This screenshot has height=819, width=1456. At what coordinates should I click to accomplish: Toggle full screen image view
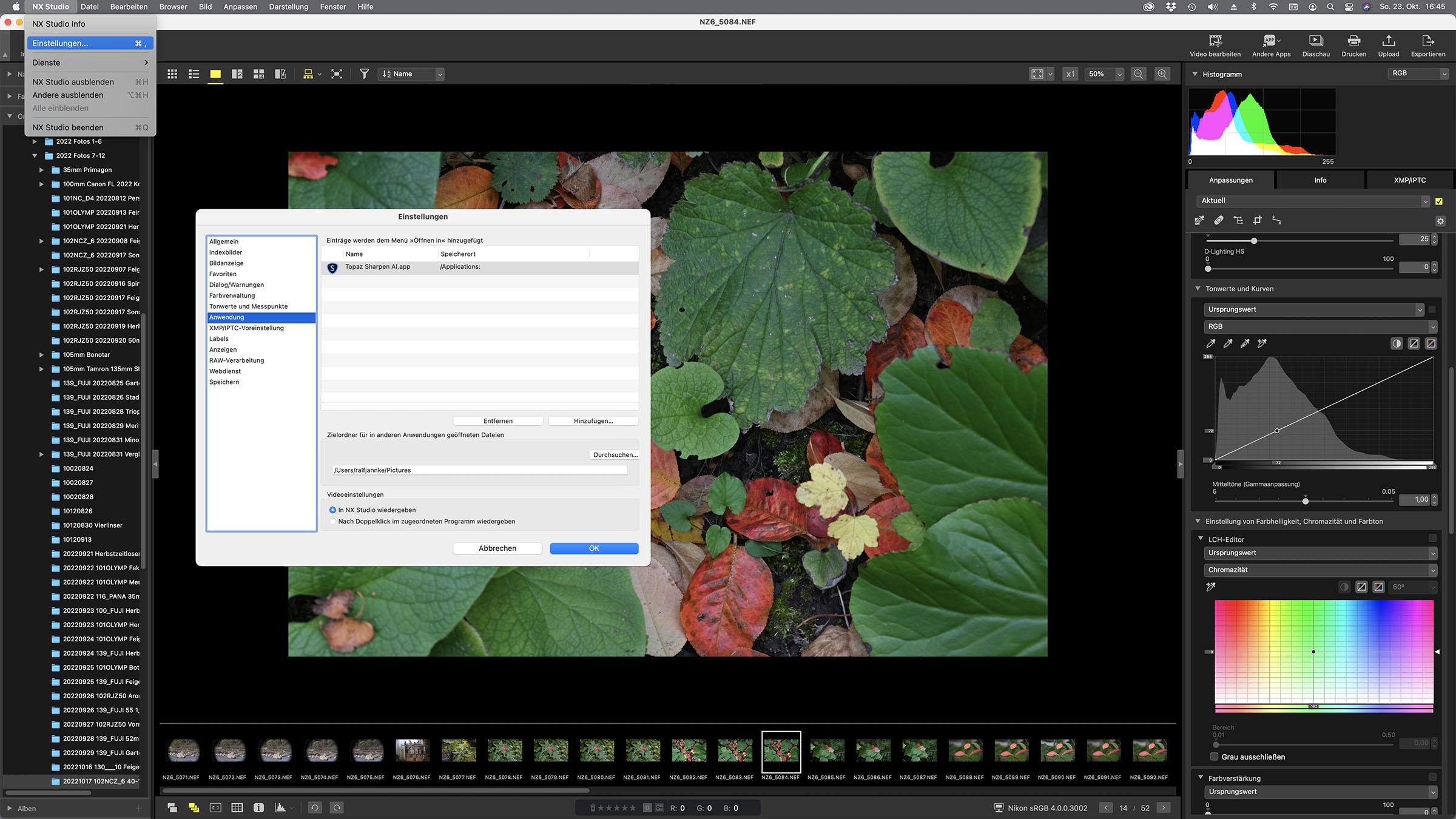click(x=337, y=74)
